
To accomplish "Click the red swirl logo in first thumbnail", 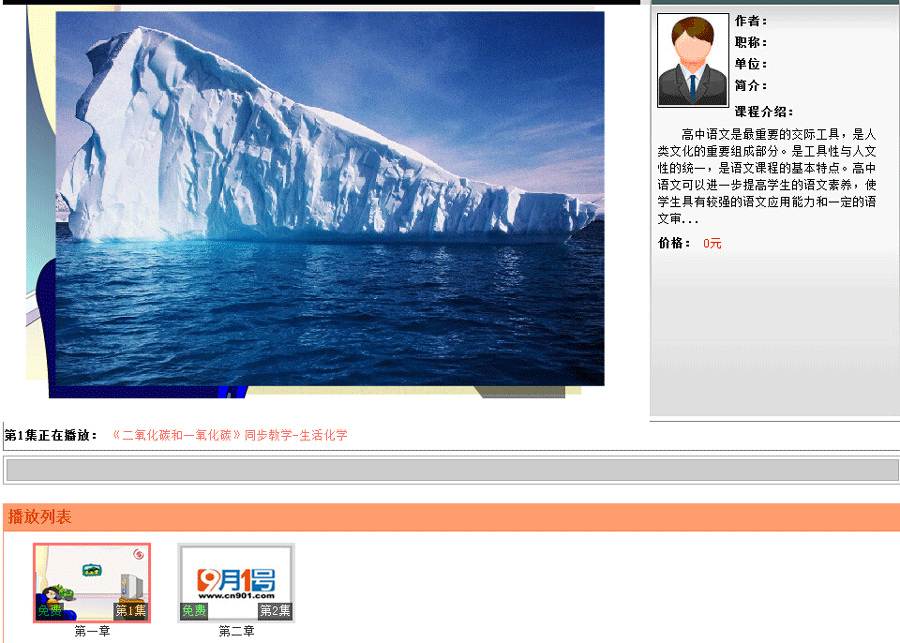I will [138, 555].
